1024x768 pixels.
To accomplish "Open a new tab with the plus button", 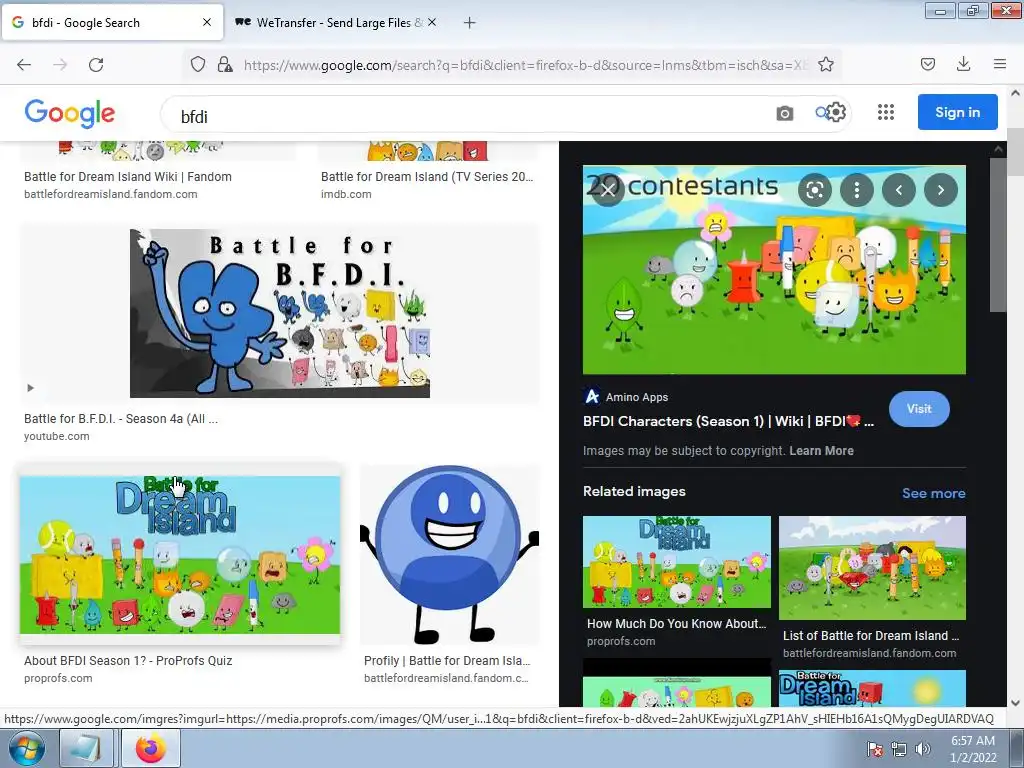I will click(x=469, y=23).
